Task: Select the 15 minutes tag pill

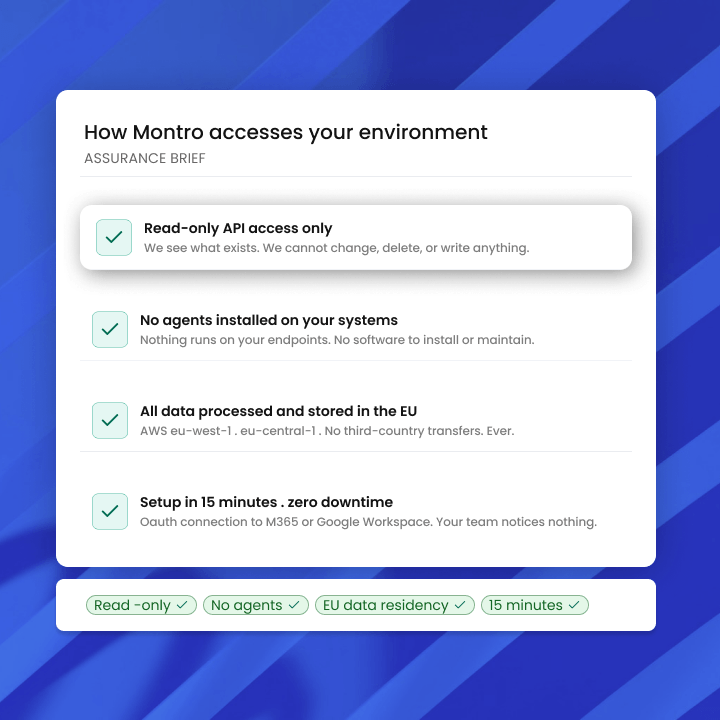Action: (x=534, y=605)
